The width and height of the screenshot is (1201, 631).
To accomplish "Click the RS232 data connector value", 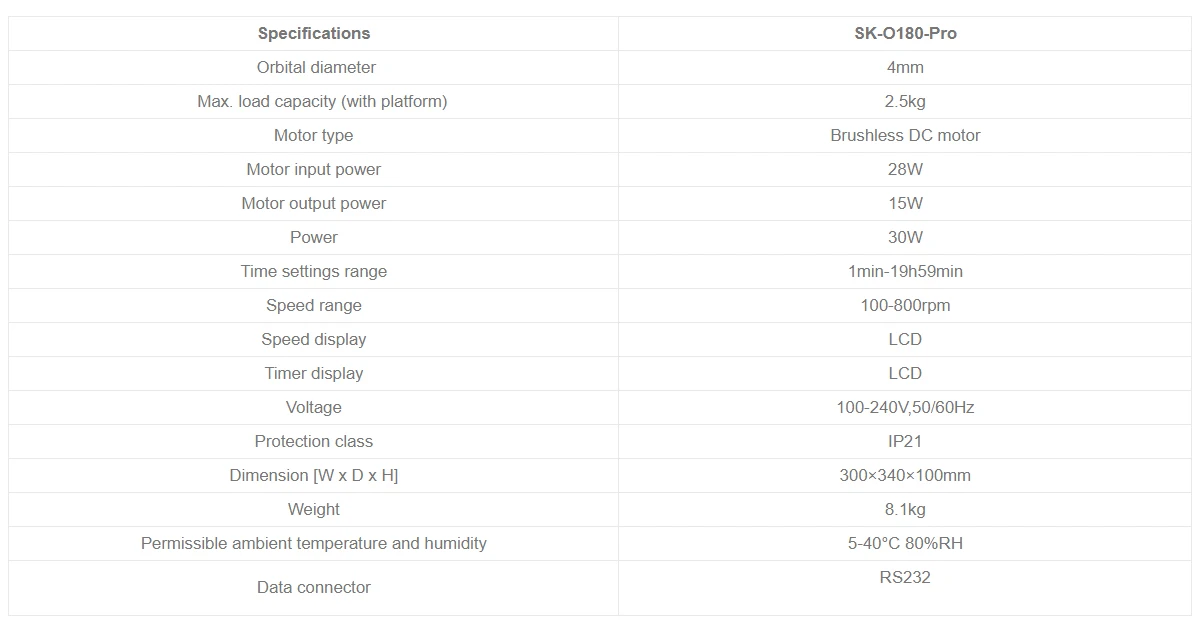I will (905, 577).
